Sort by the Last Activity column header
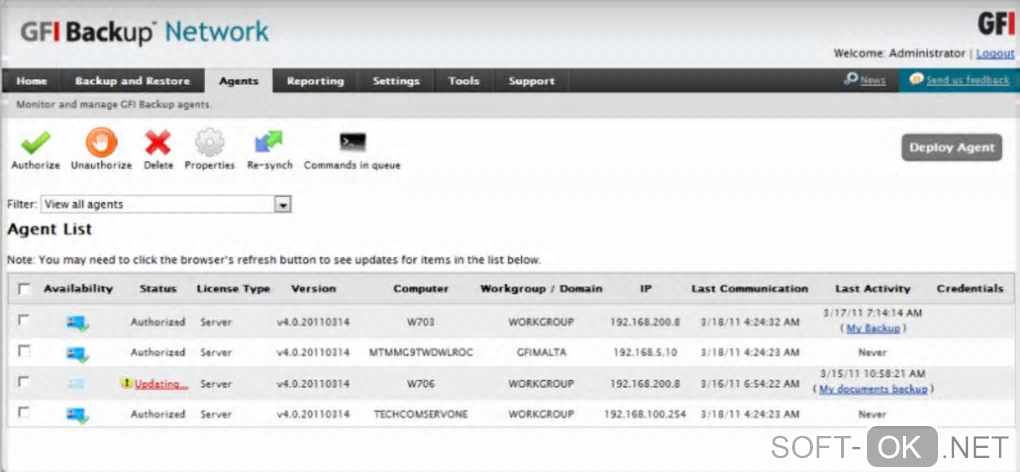This screenshot has height=472, width=1020. [872, 289]
